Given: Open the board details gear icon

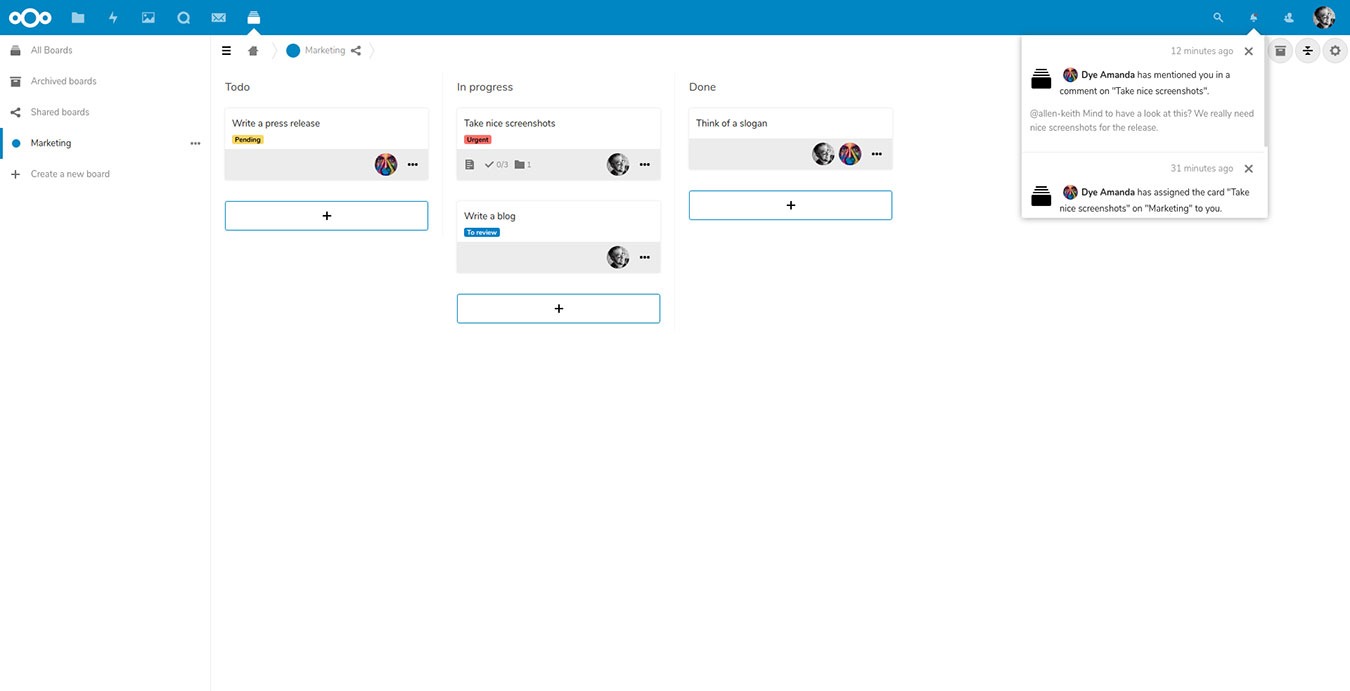Looking at the screenshot, I should click(1334, 50).
